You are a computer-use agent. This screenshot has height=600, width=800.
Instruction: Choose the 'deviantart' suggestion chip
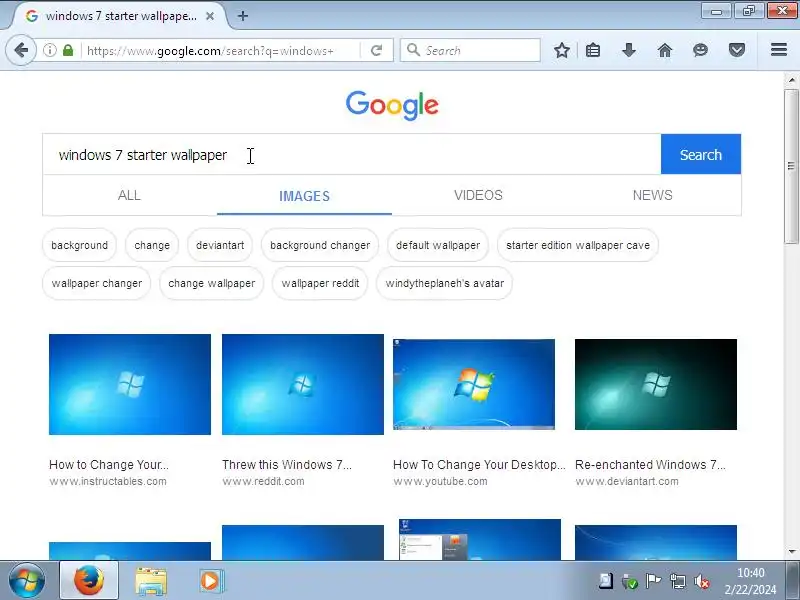[220, 245]
